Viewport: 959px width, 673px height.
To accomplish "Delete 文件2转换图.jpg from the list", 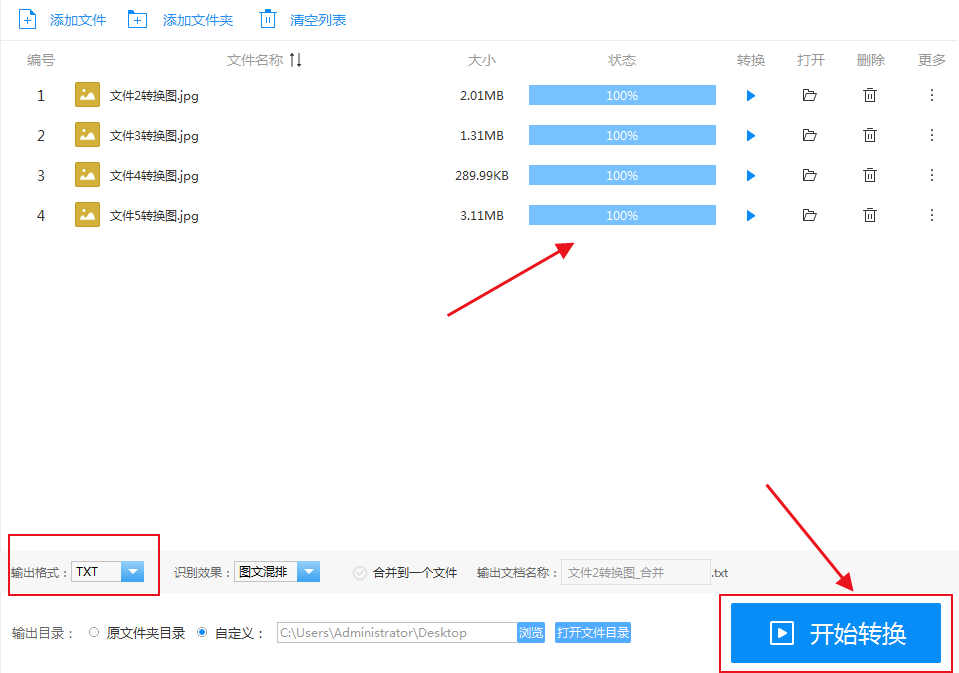I will click(x=870, y=95).
